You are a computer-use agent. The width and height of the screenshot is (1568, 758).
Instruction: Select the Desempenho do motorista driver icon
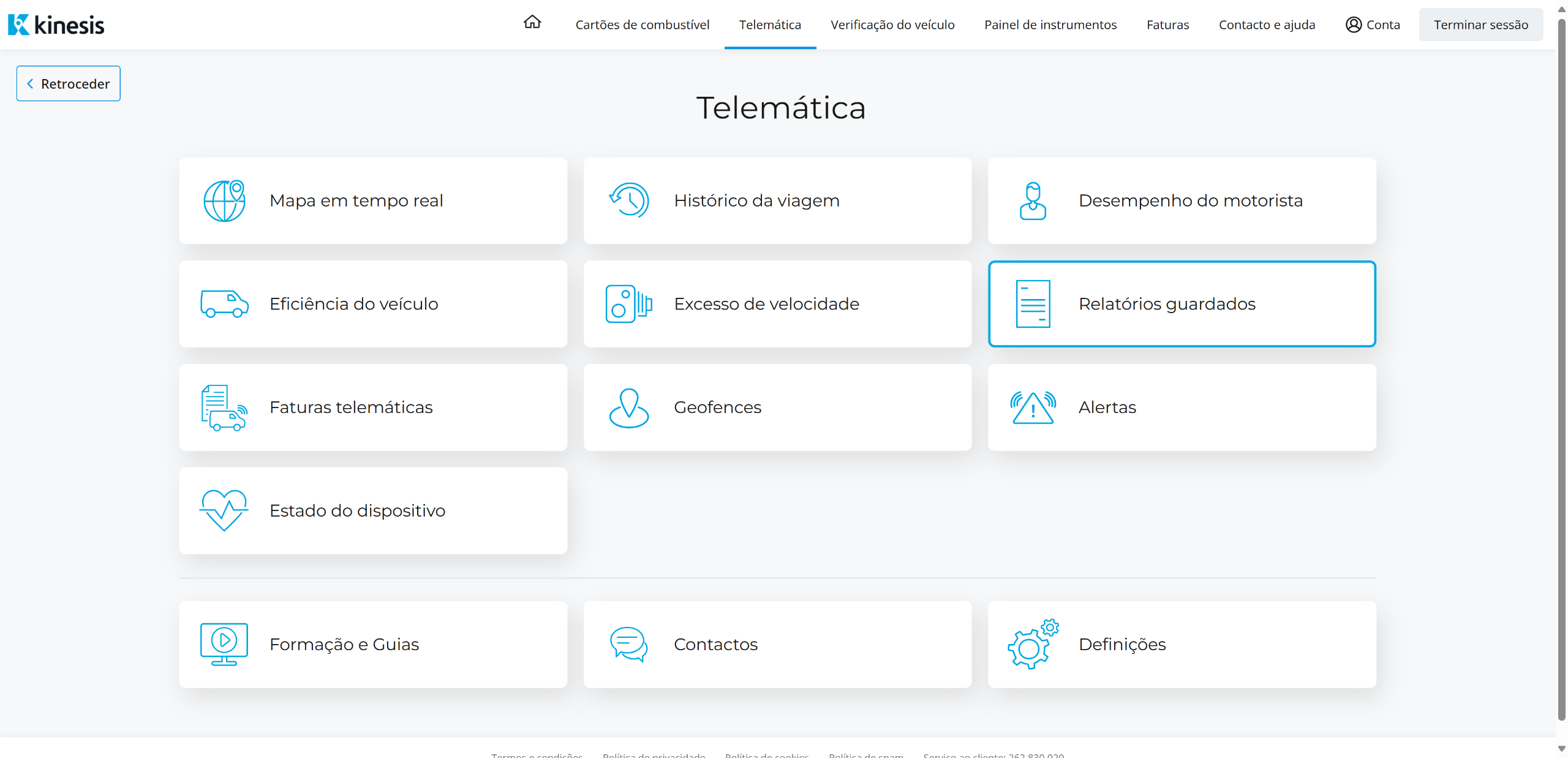tap(1033, 201)
